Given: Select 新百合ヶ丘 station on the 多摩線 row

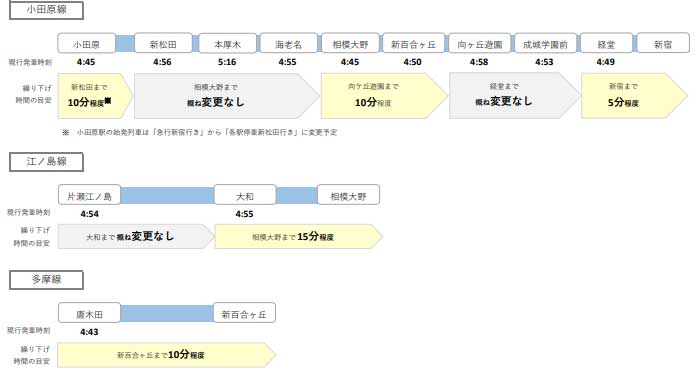Looking at the screenshot, I should click(244, 313).
